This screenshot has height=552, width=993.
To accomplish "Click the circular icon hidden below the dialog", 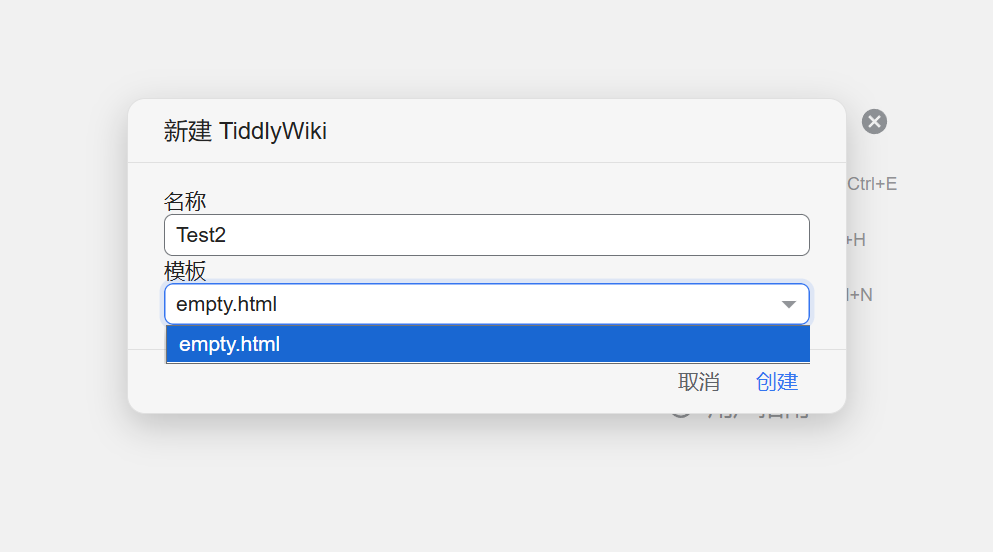I will tap(681, 413).
